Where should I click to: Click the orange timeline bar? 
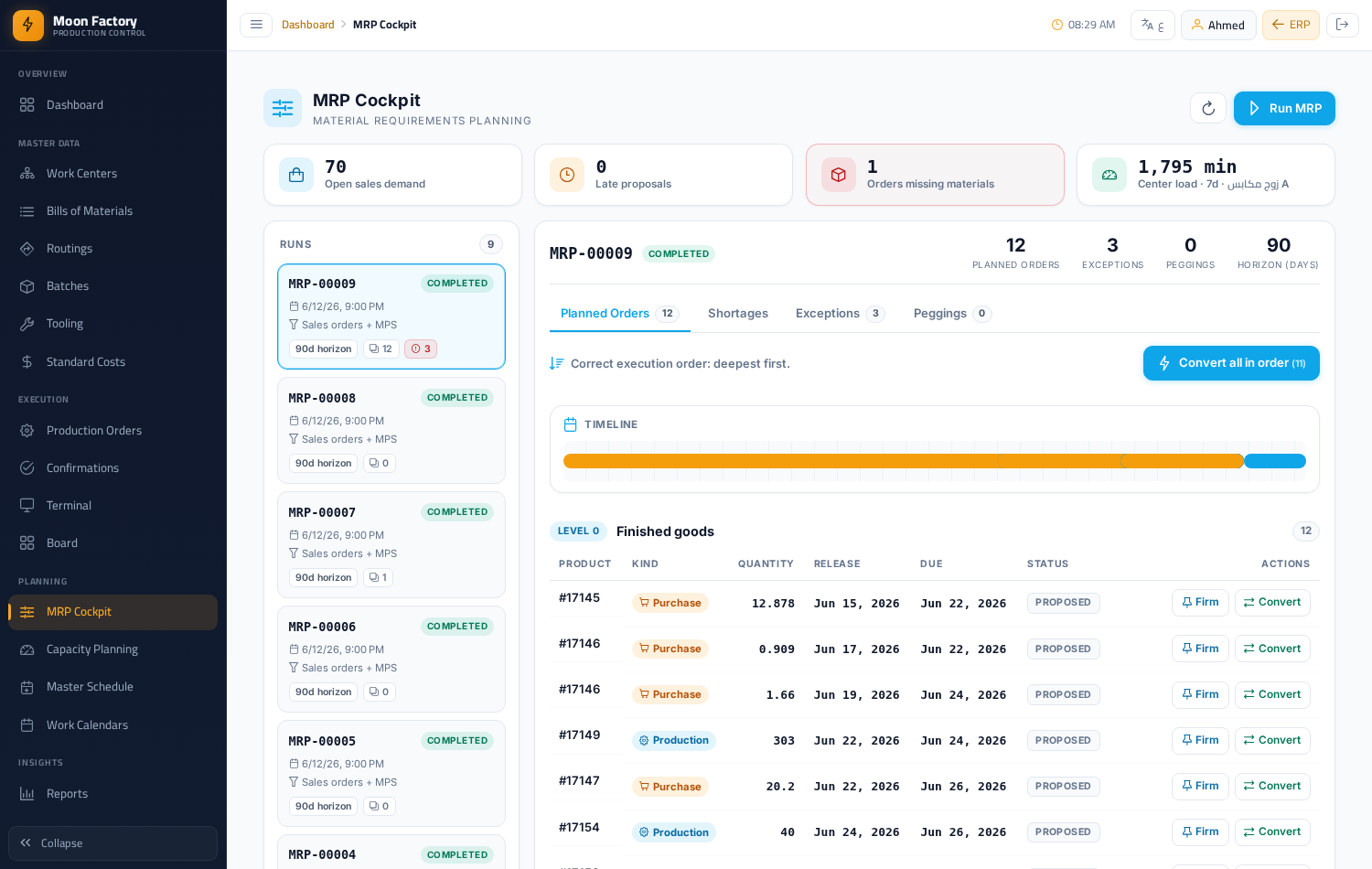click(x=904, y=461)
